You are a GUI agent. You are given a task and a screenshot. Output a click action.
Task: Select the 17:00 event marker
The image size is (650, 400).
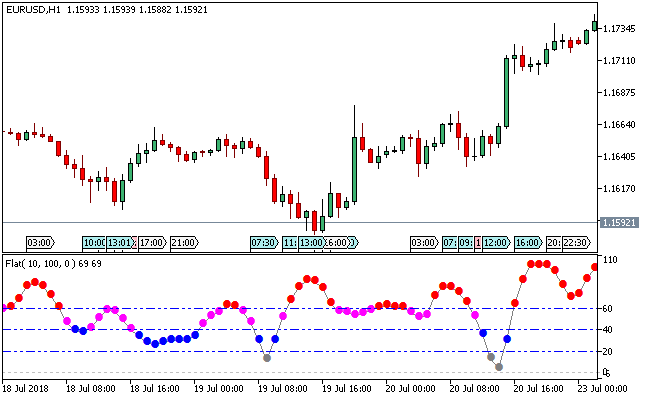click(152, 242)
